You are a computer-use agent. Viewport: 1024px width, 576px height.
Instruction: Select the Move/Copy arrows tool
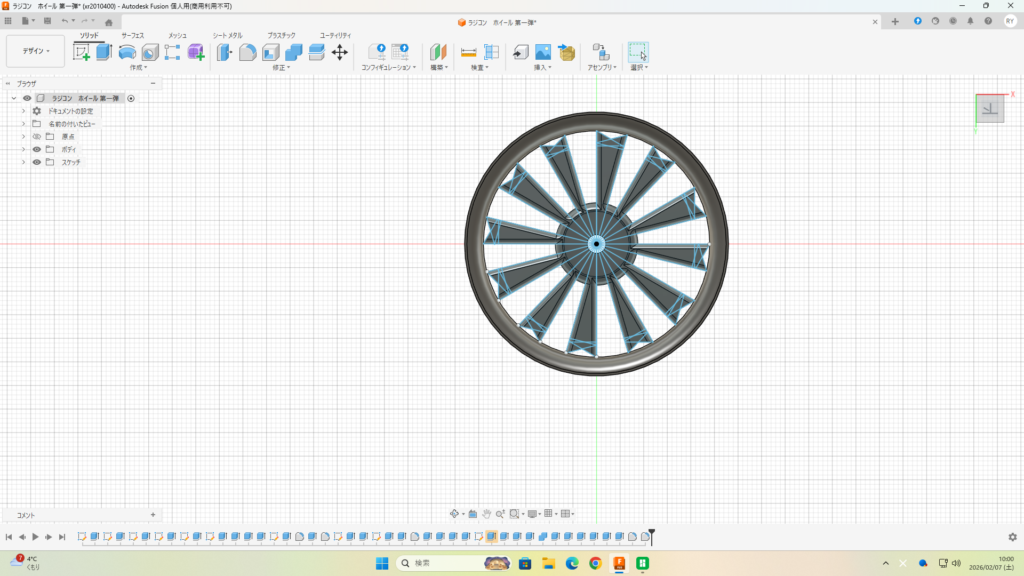(339, 52)
